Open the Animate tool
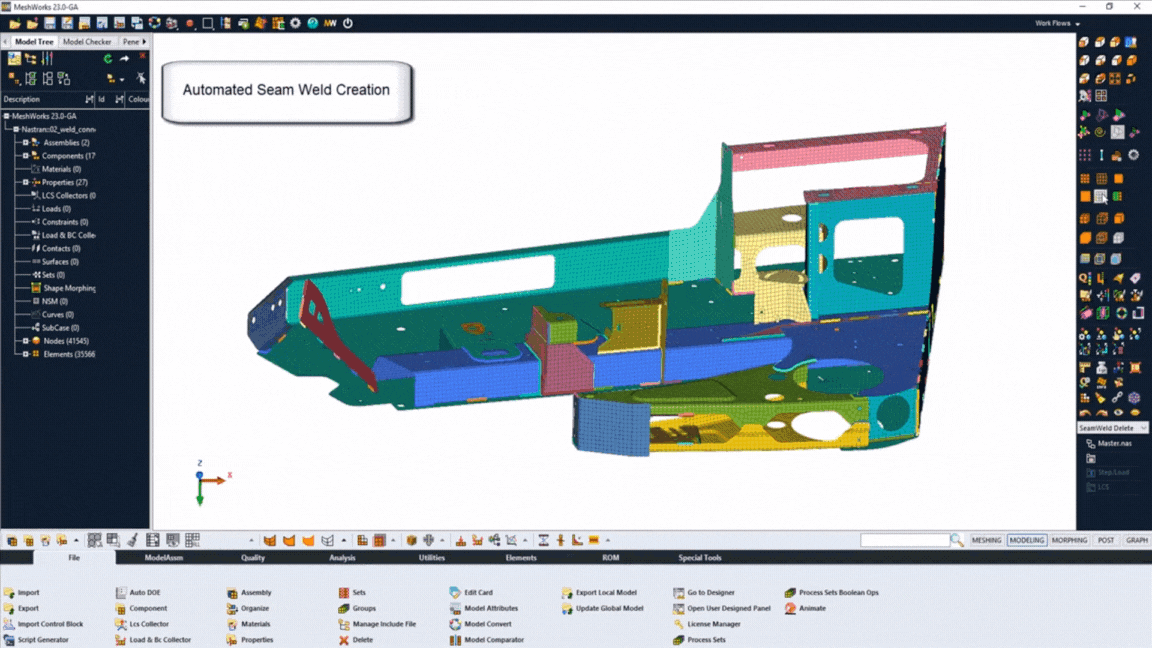The width and height of the screenshot is (1152, 648). 791,608
